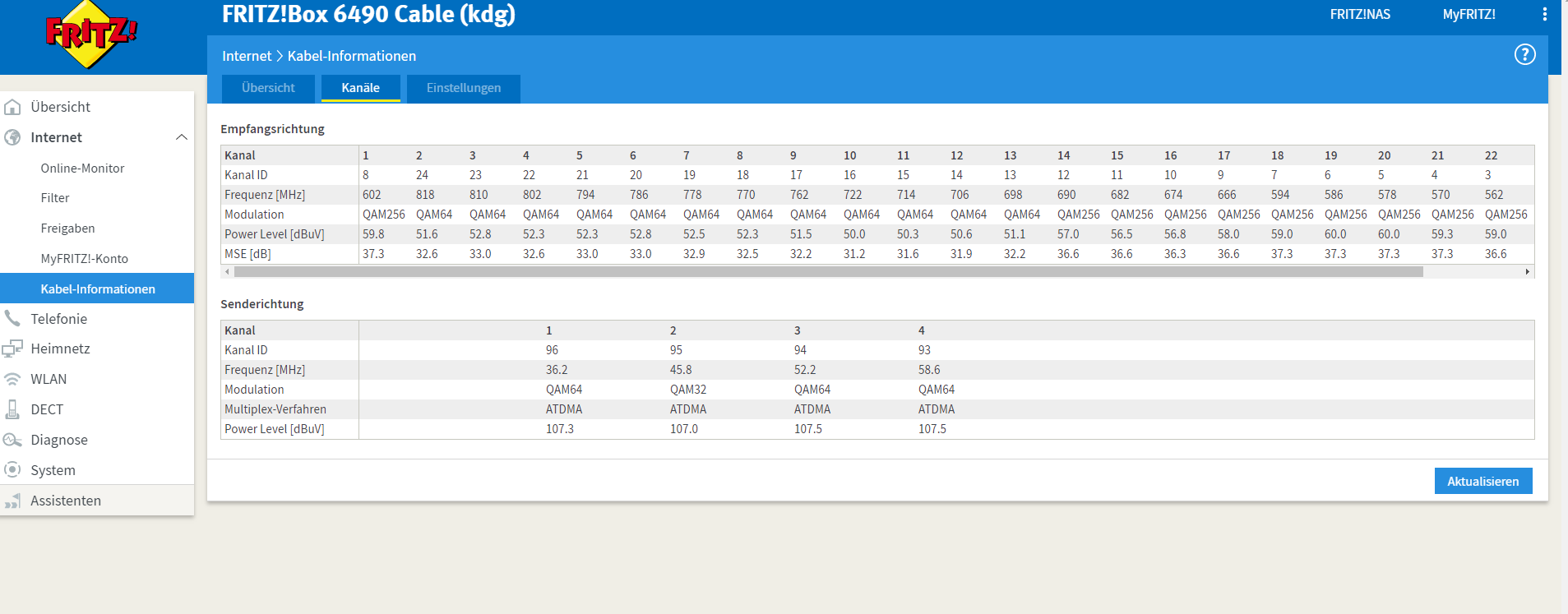The height and width of the screenshot is (614, 1568).
Task: Open the Einstellungen tab
Action: tap(464, 88)
